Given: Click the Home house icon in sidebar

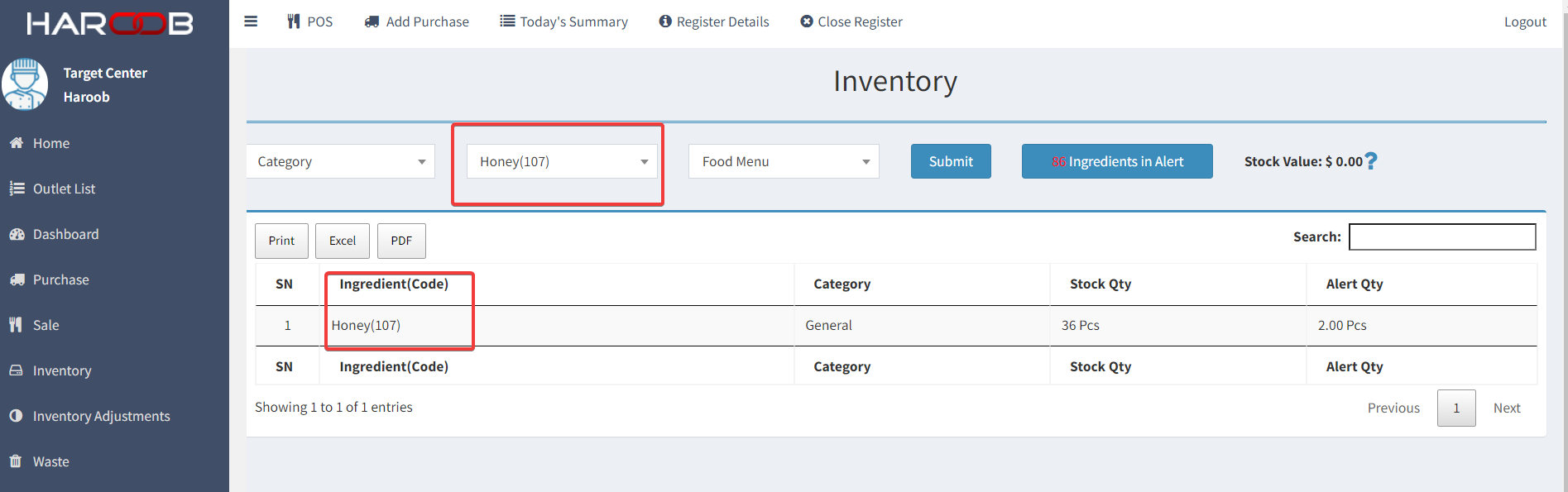Looking at the screenshot, I should tap(16, 143).
